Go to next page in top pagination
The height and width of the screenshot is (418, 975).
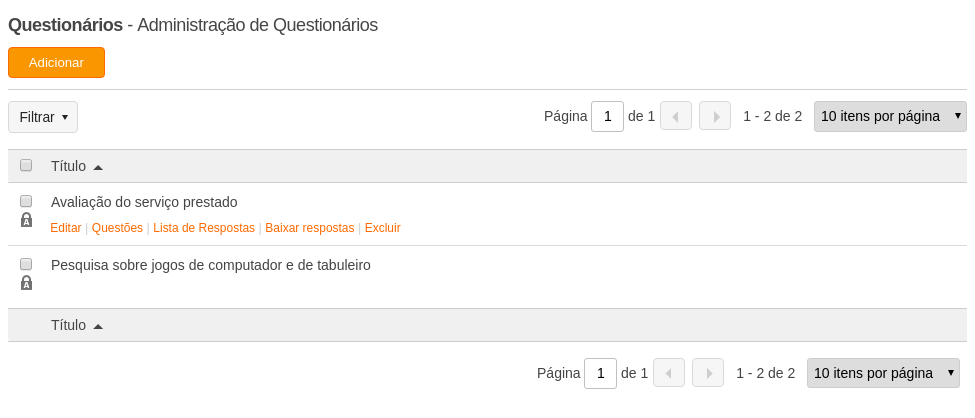(x=715, y=116)
